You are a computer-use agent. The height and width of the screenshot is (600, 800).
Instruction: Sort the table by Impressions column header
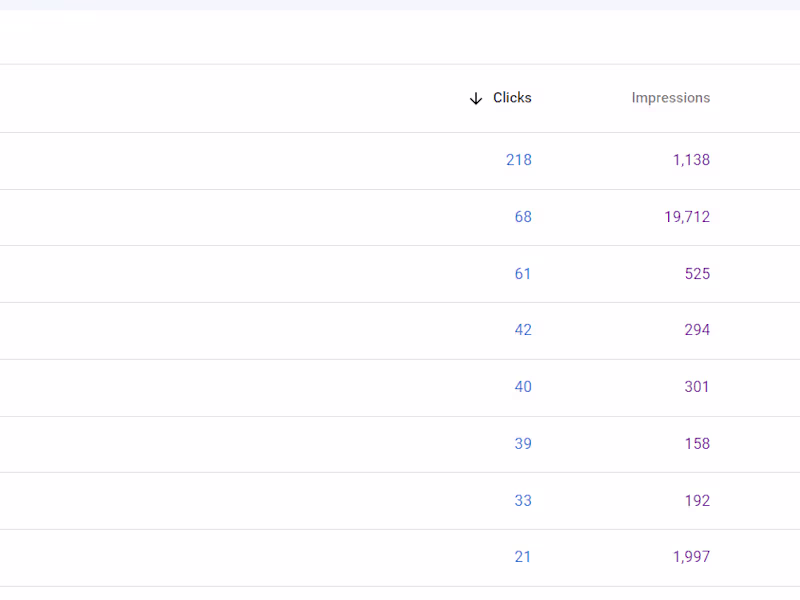coord(670,98)
